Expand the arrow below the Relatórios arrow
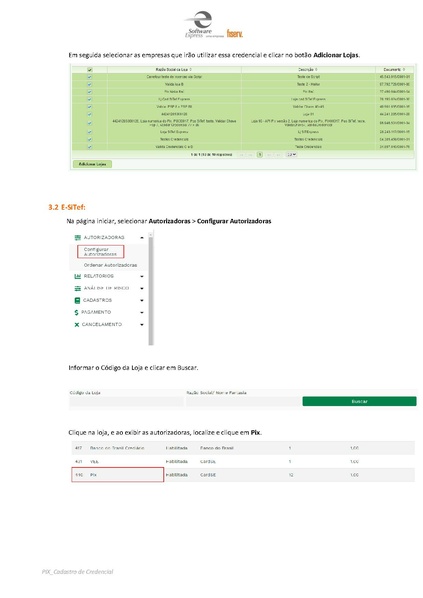This screenshot has width=423, height=598. 142,289
